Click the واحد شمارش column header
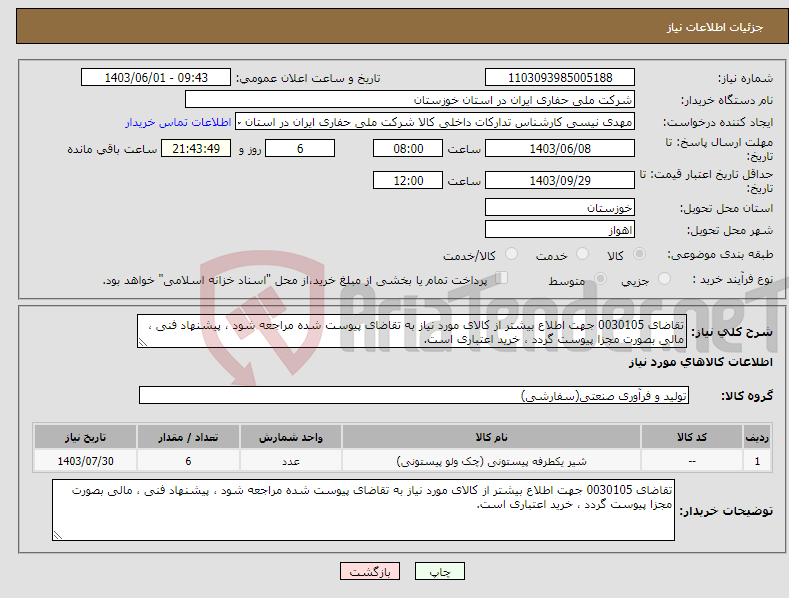Screen dimensions: 789x598 291,437
